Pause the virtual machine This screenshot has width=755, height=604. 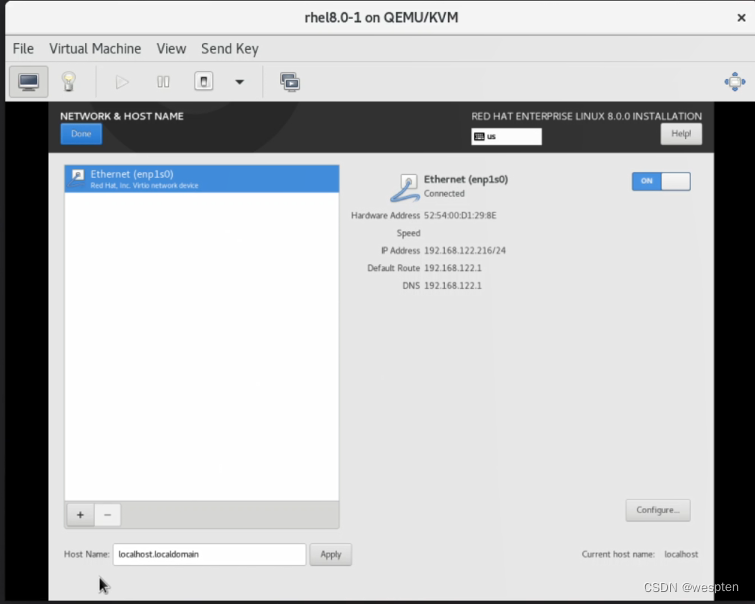pyautogui.click(x=163, y=82)
